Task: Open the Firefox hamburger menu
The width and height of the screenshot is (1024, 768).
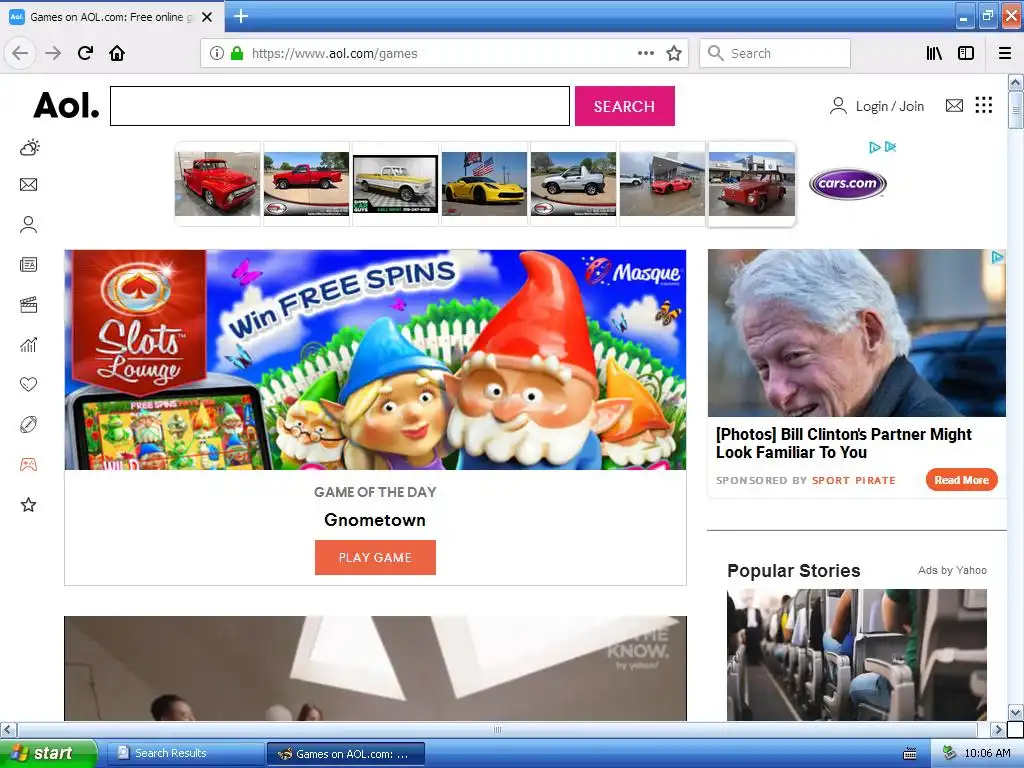Action: [x=1004, y=53]
